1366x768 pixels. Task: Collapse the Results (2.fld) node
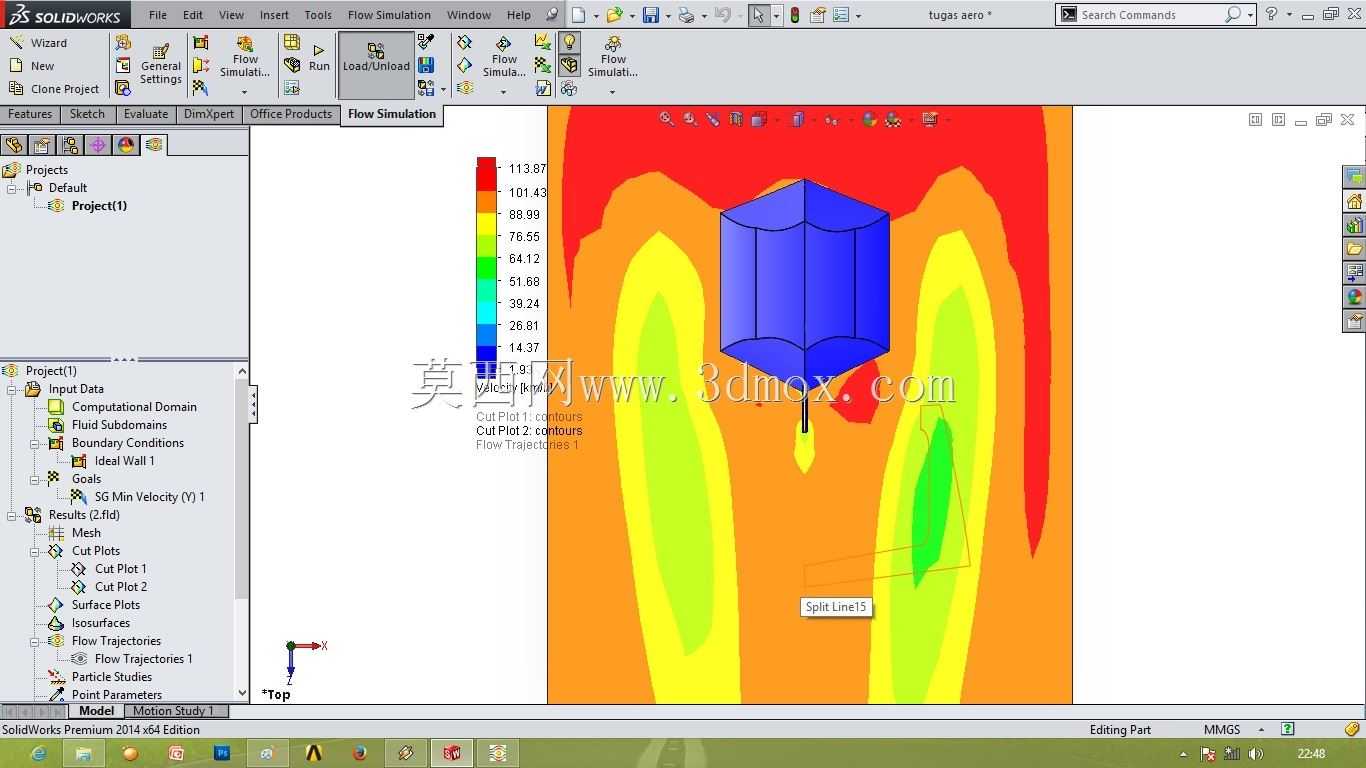(12, 515)
